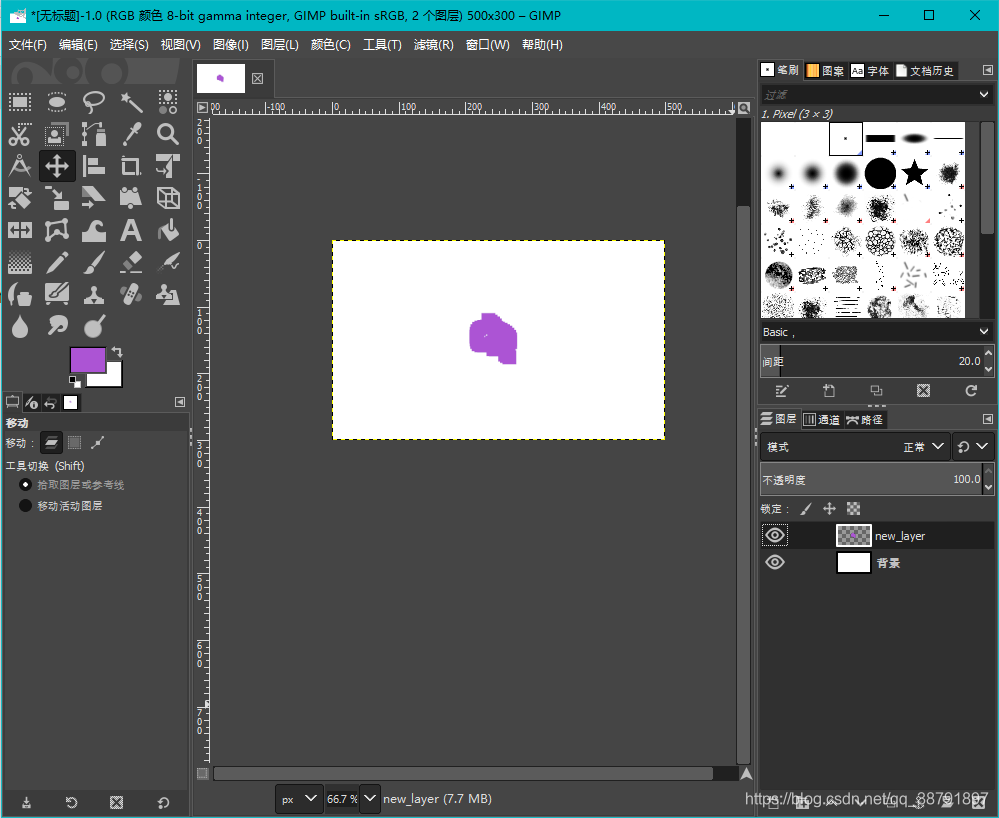
Task: Toggle lock alpha channel checkerboard
Action: point(853,508)
